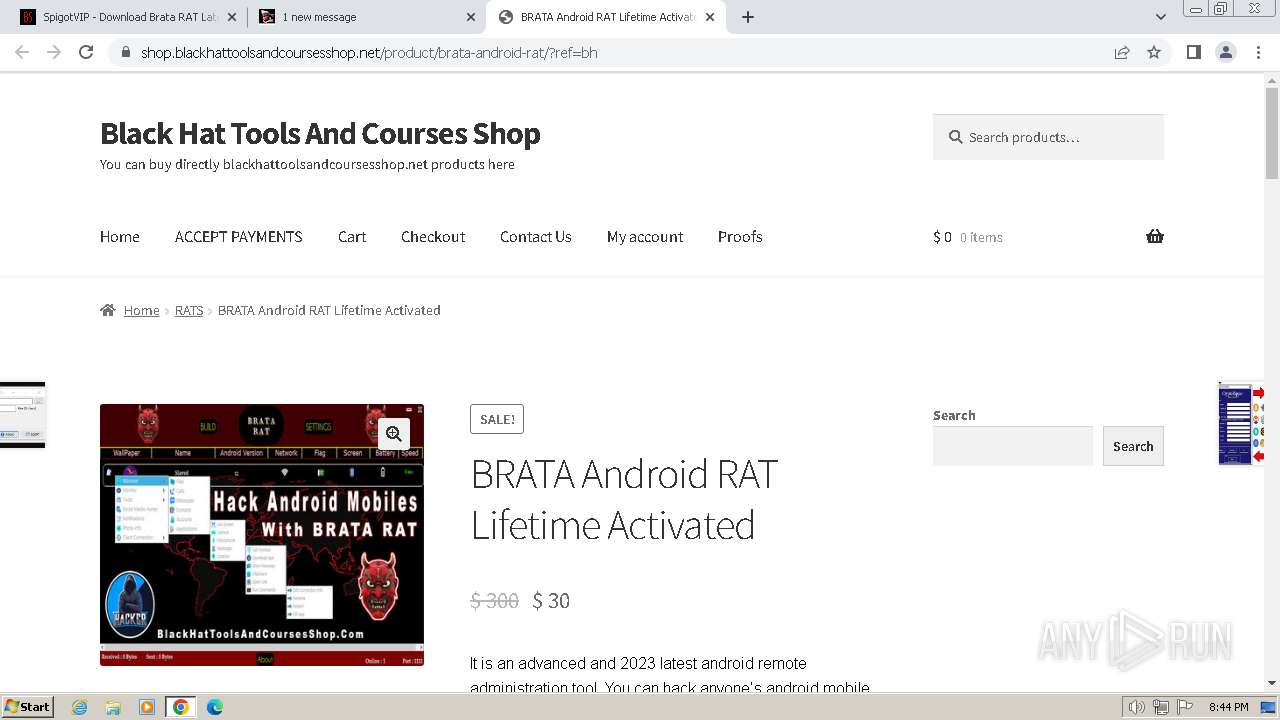Click the Black Hat Tools And Courses Shop title
Viewport: 1280px width, 720px height.
(x=320, y=133)
